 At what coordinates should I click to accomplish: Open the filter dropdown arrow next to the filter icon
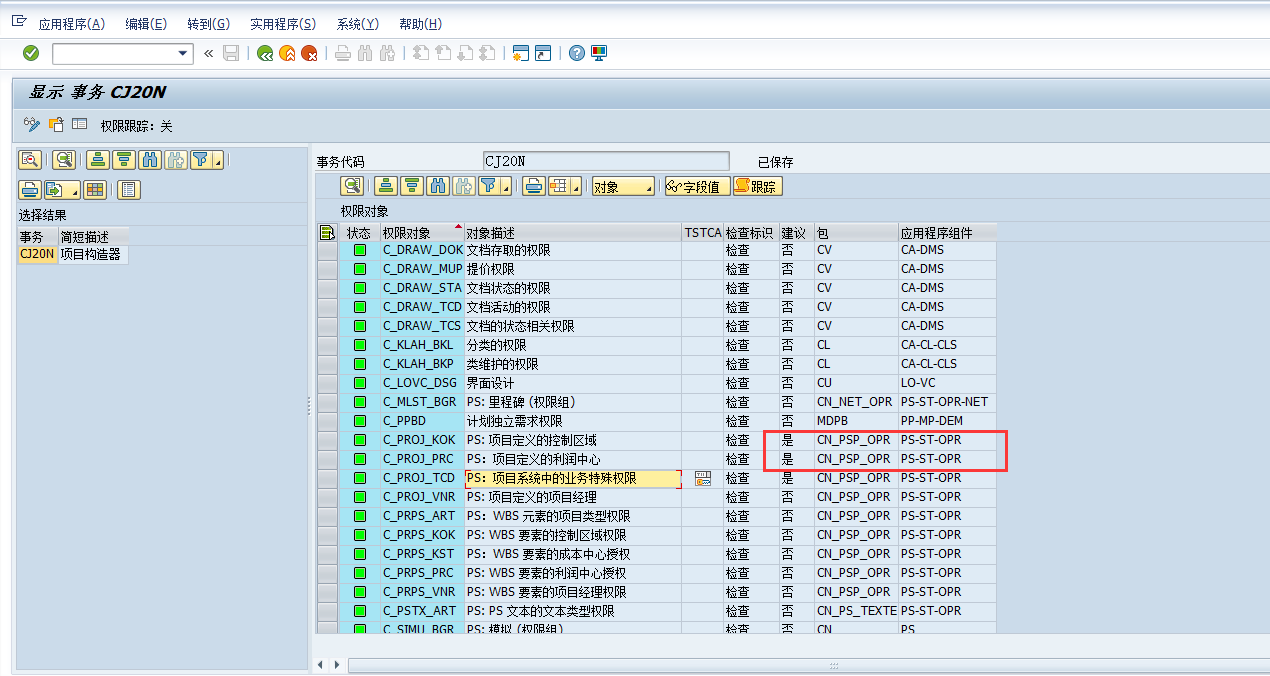(x=502, y=185)
